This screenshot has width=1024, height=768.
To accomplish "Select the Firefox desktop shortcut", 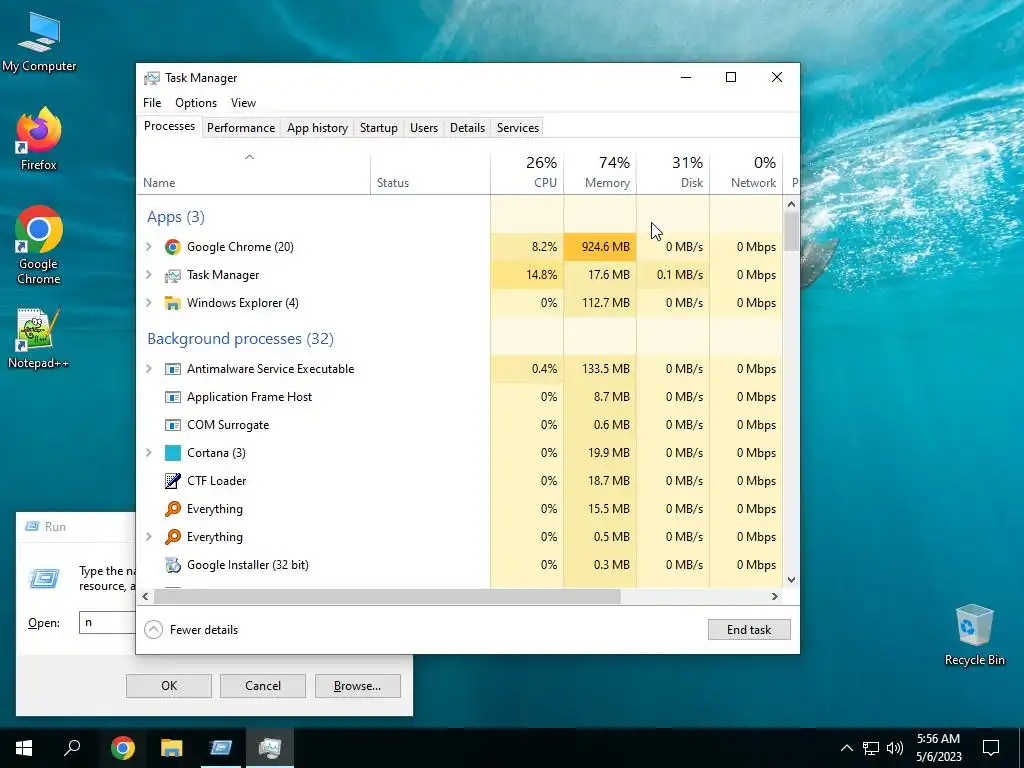I will pyautogui.click(x=39, y=140).
